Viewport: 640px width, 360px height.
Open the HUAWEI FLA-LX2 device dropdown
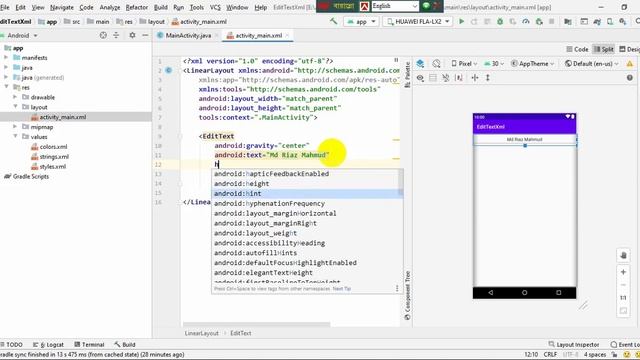417,21
